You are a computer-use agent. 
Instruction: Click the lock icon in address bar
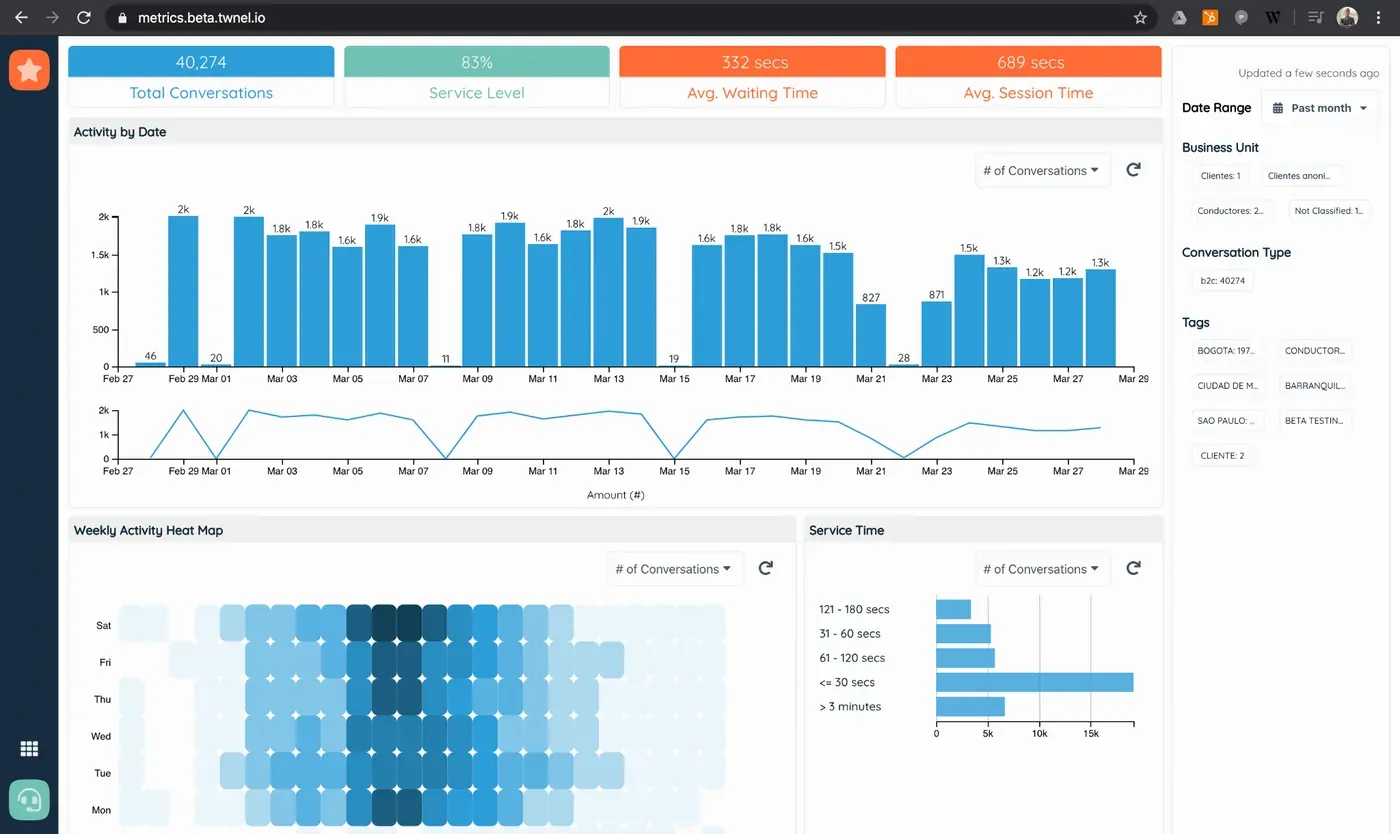(x=122, y=18)
